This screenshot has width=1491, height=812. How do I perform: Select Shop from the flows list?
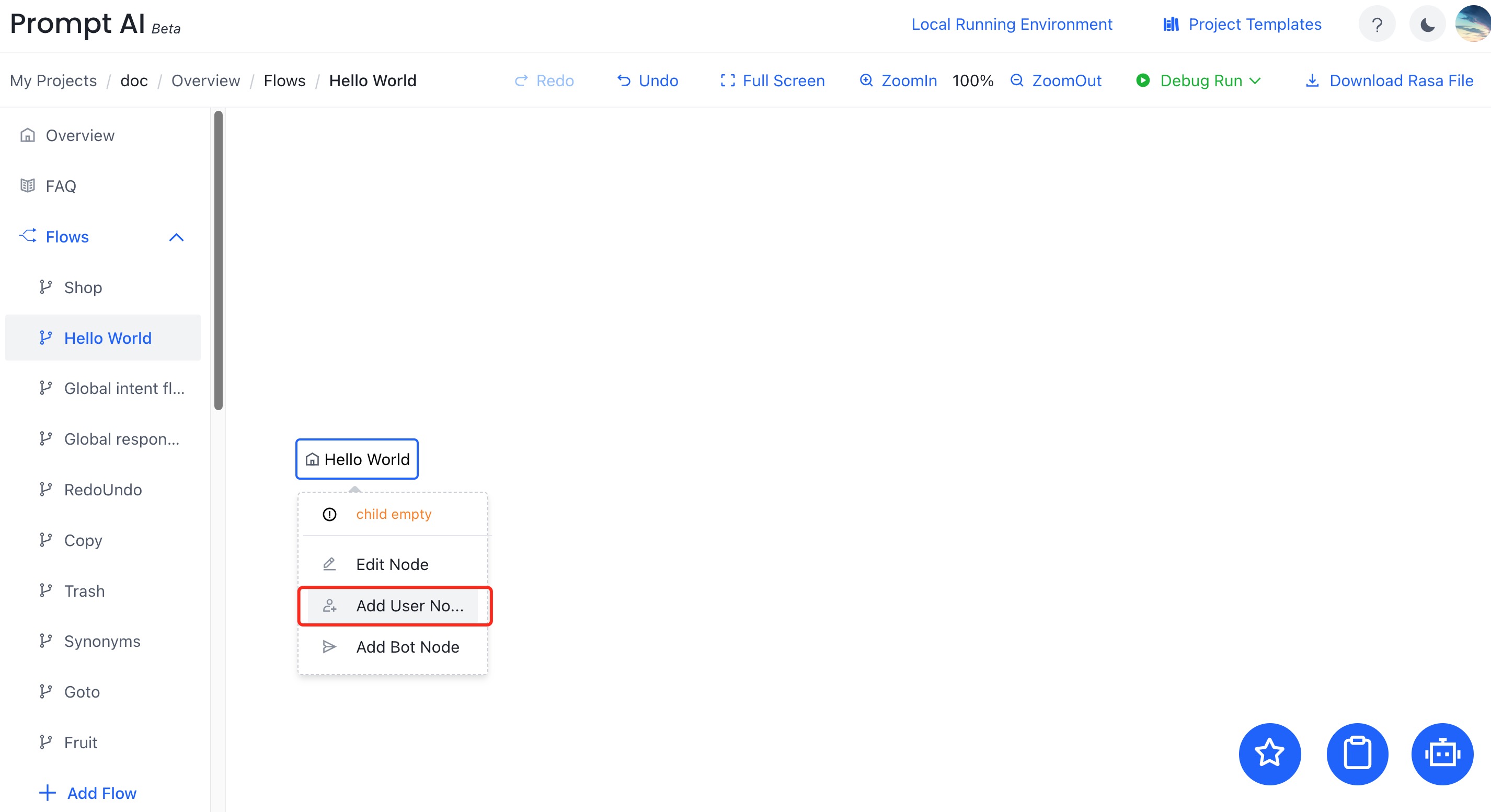tap(84, 287)
